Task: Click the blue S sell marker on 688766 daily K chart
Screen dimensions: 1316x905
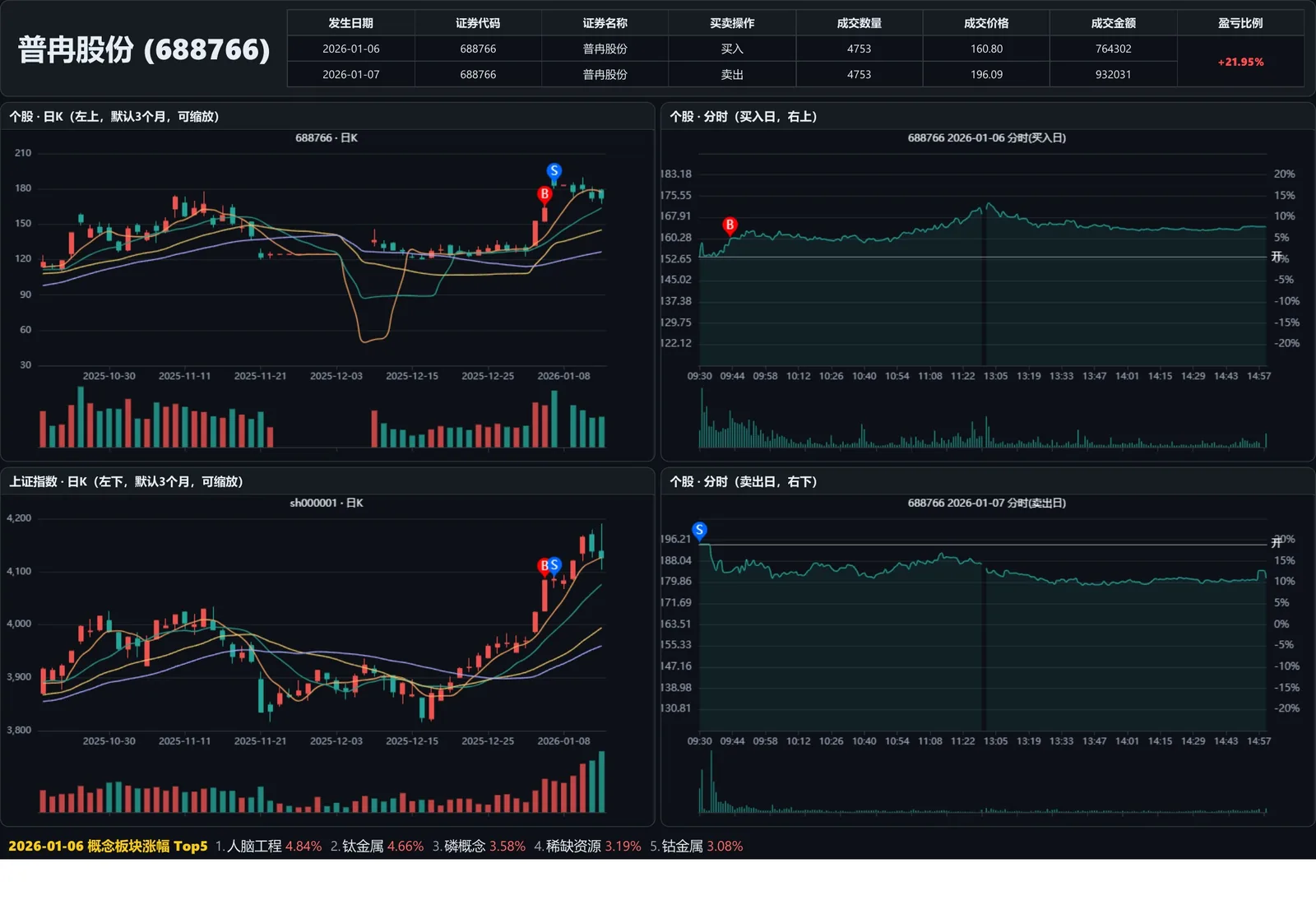Action: point(554,171)
